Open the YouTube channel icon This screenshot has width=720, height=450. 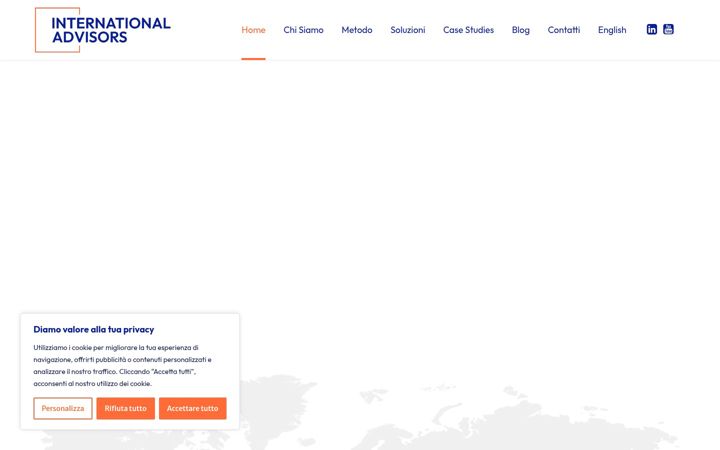pos(669,29)
